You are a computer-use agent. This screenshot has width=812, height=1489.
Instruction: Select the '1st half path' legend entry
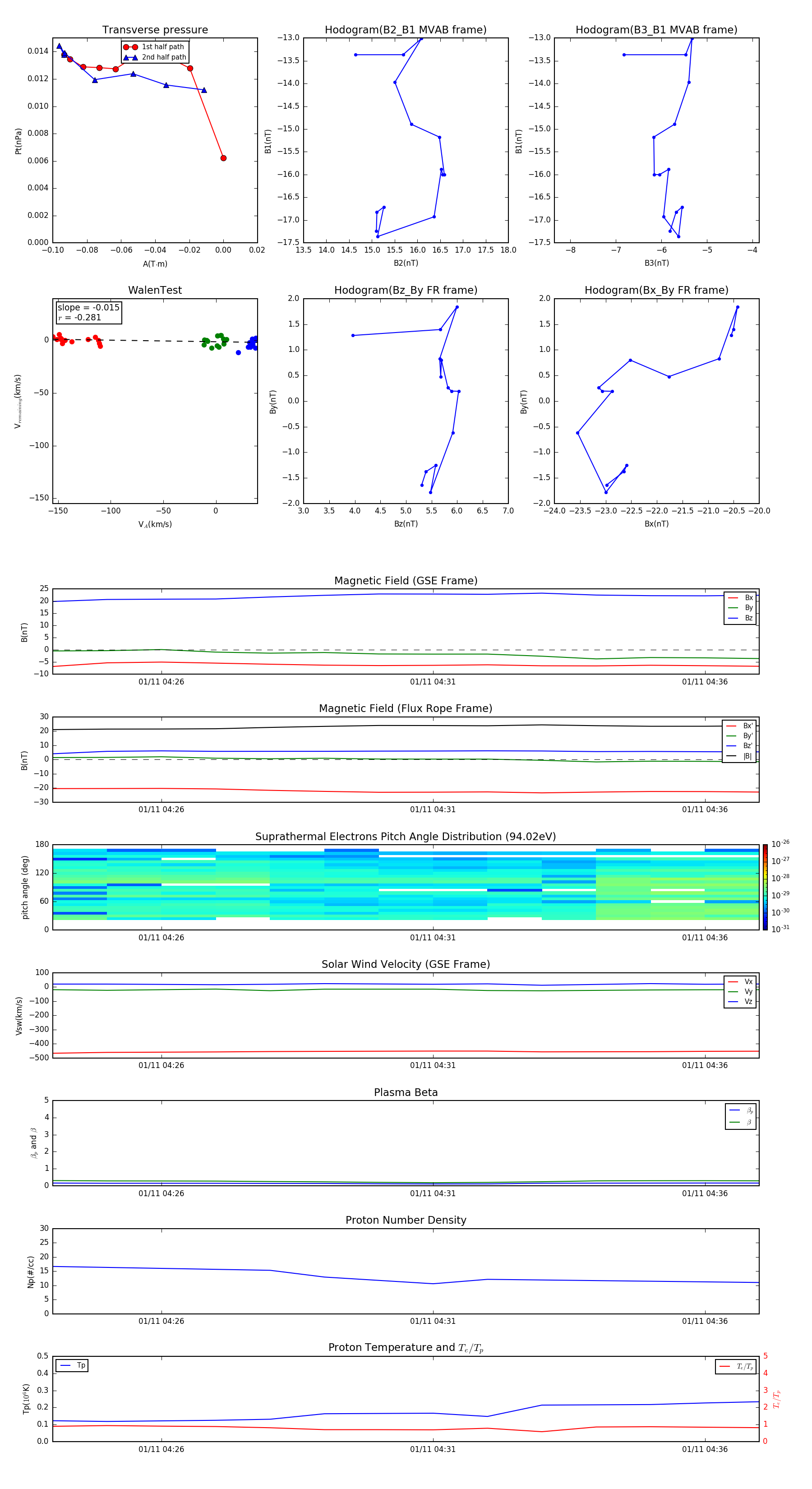[x=154, y=47]
